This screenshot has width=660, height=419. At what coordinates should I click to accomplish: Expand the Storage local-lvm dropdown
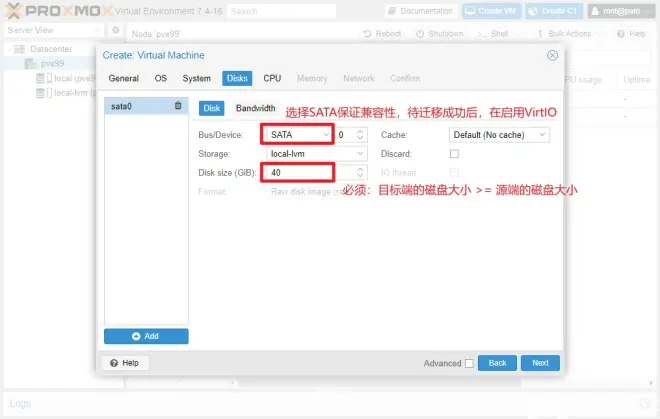click(315, 154)
